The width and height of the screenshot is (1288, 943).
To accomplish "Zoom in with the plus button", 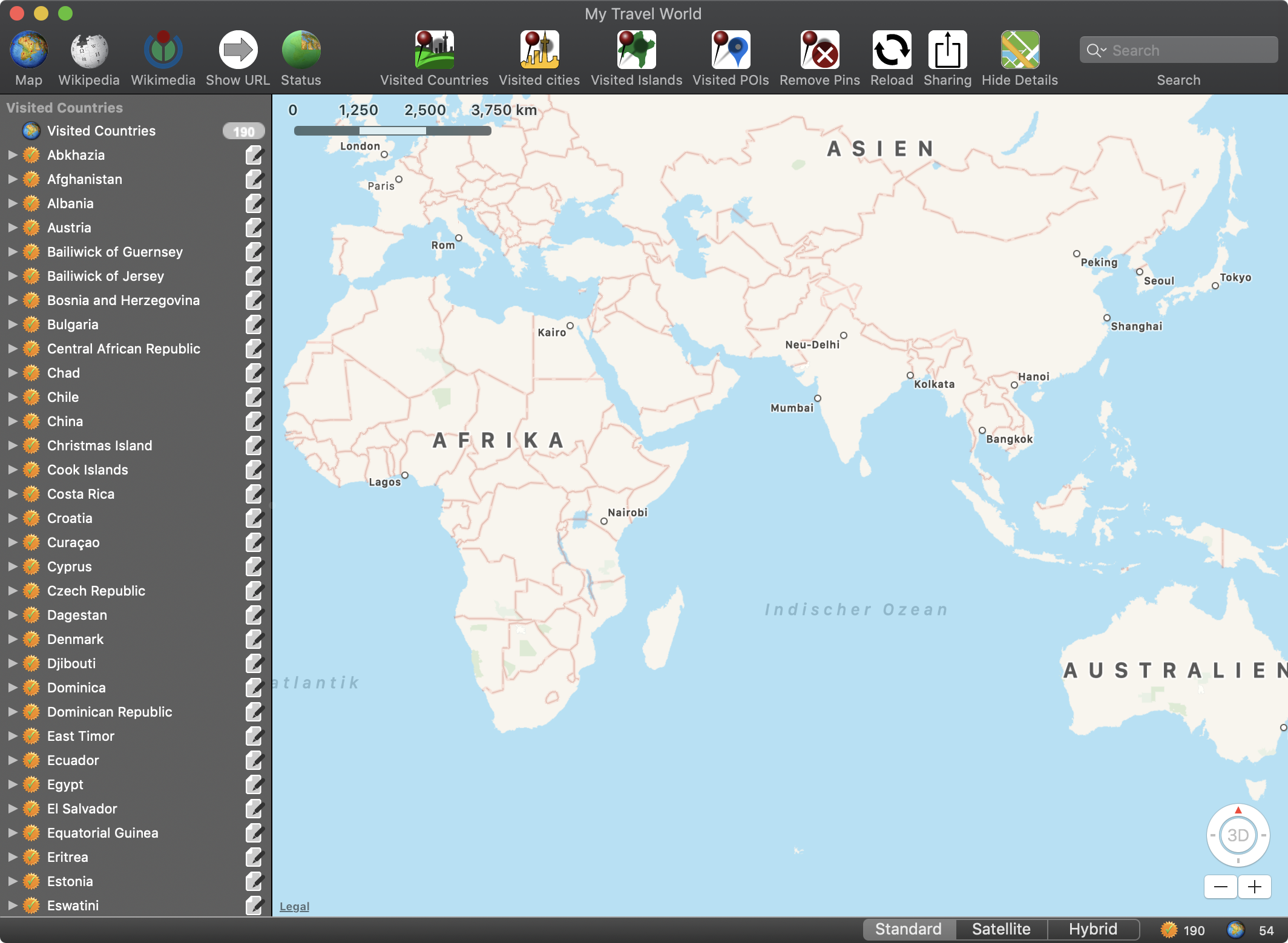I will [1255, 887].
